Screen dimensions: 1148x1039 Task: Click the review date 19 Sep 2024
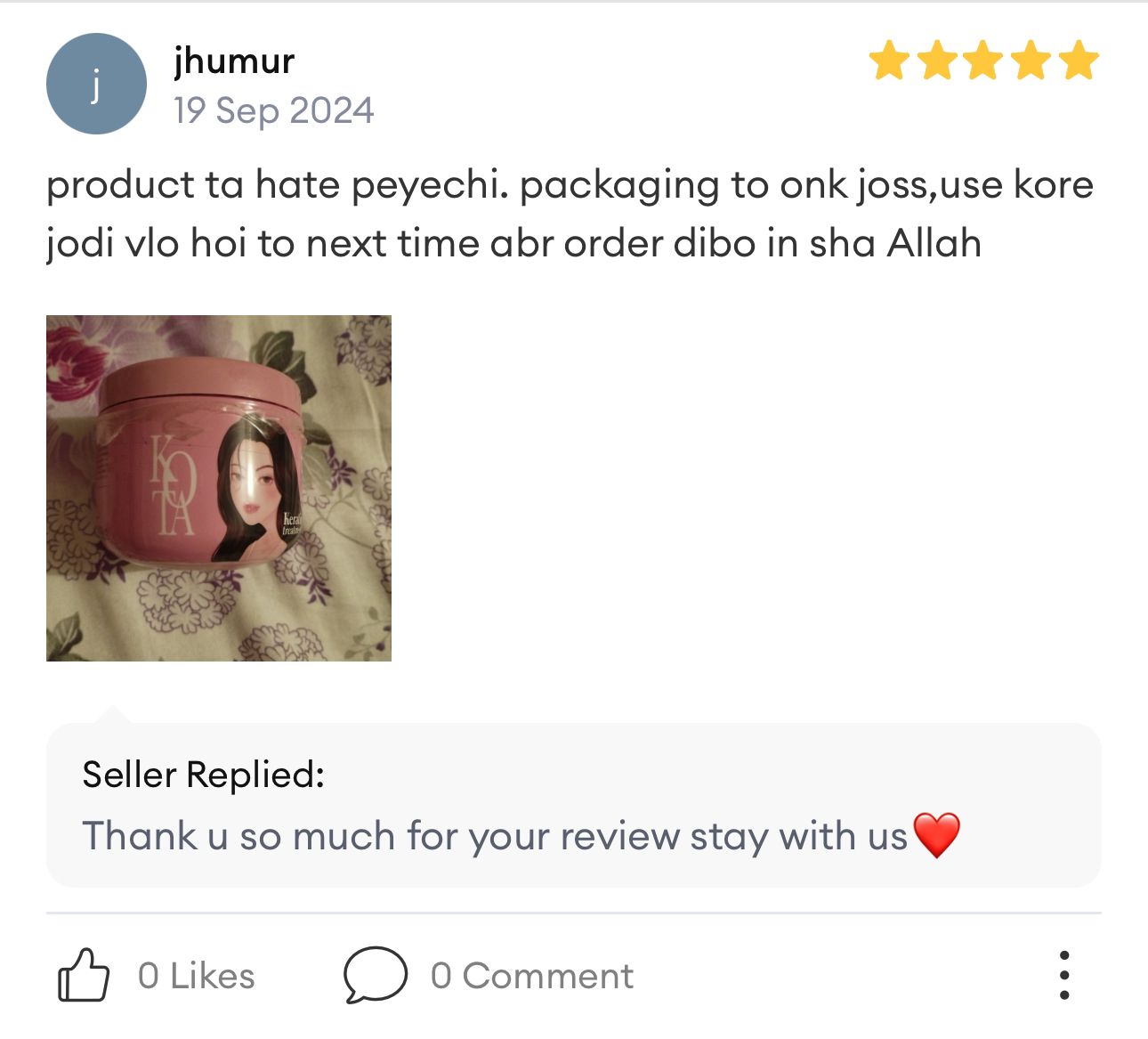[x=274, y=110]
